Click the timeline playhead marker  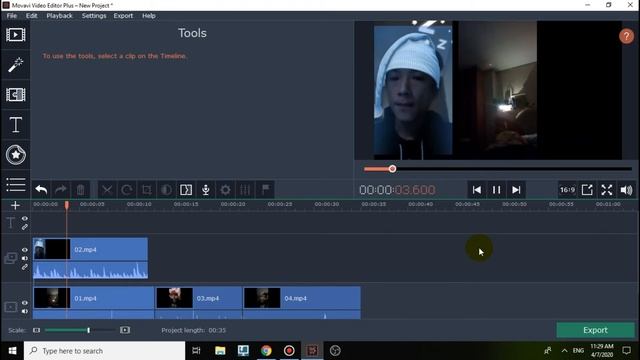click(67, 205)
